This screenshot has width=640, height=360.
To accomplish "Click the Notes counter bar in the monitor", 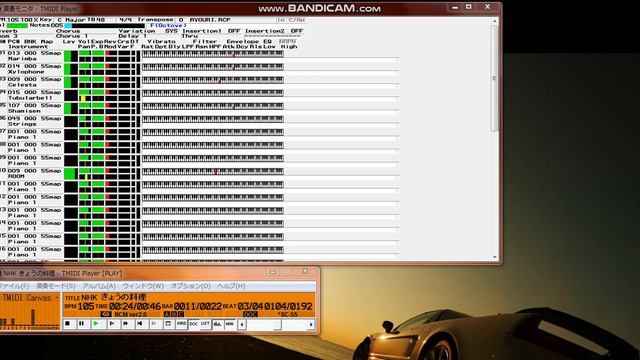I will coord(104,26).
